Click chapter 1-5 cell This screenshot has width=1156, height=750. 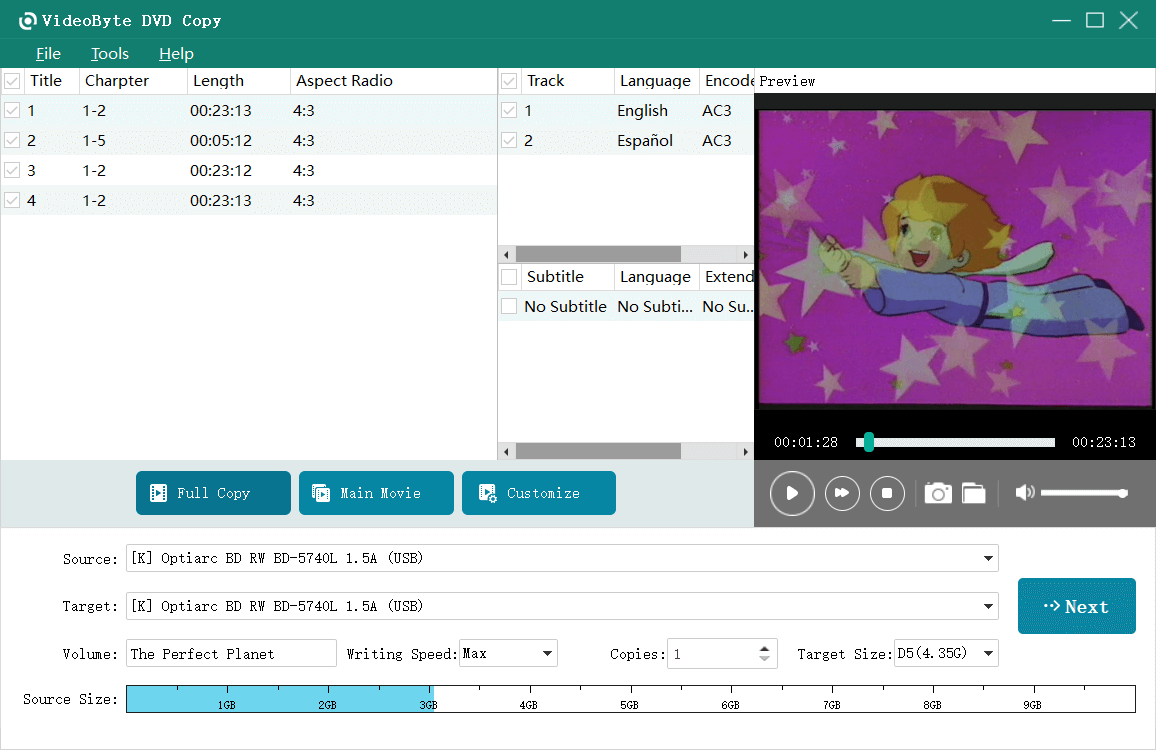click(94, 140)
